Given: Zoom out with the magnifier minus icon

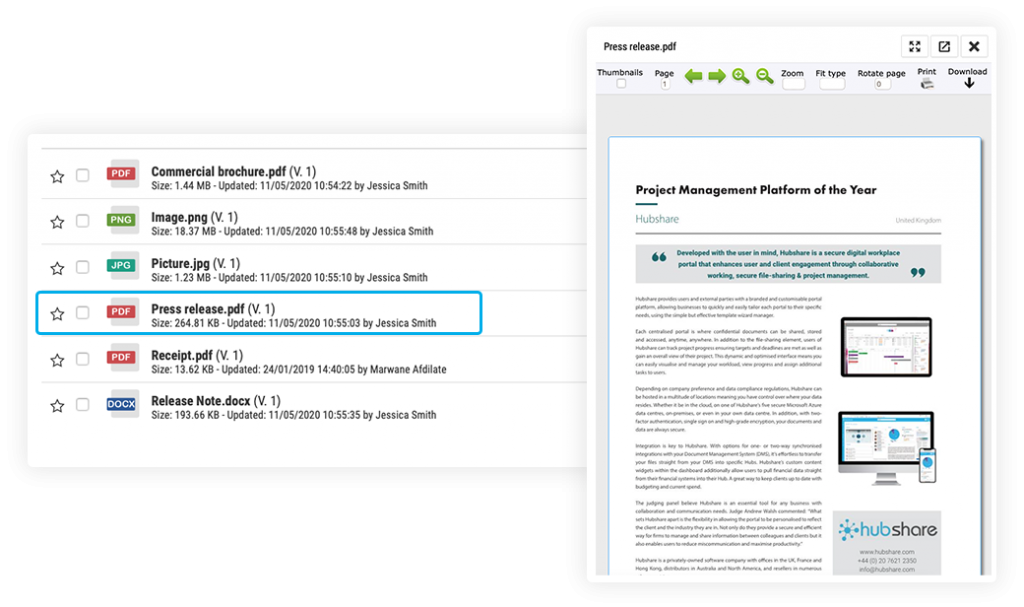Looking at the screenshot, I should coord(765,76).
